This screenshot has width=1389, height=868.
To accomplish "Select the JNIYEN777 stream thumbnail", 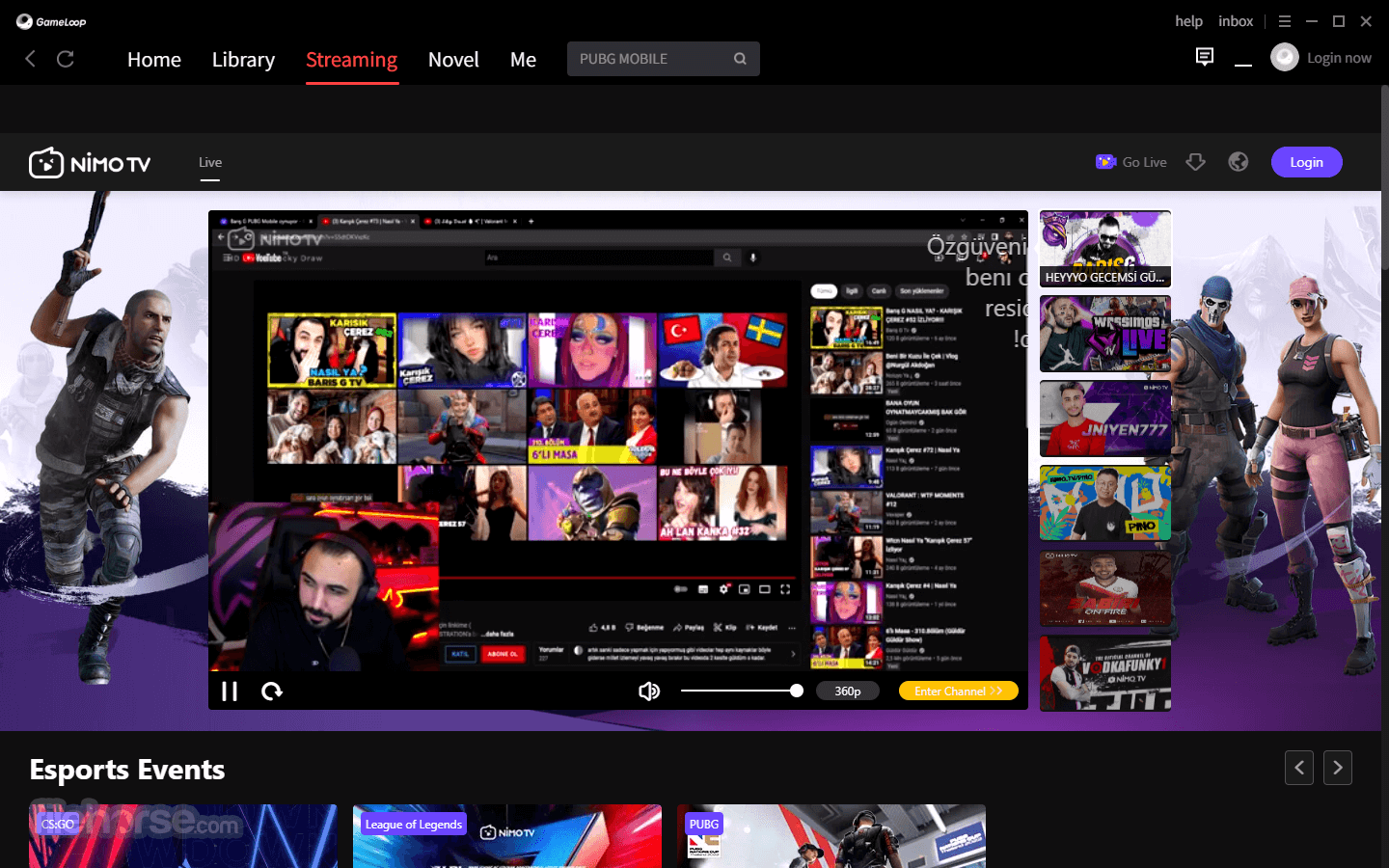I will [1105, 419].
